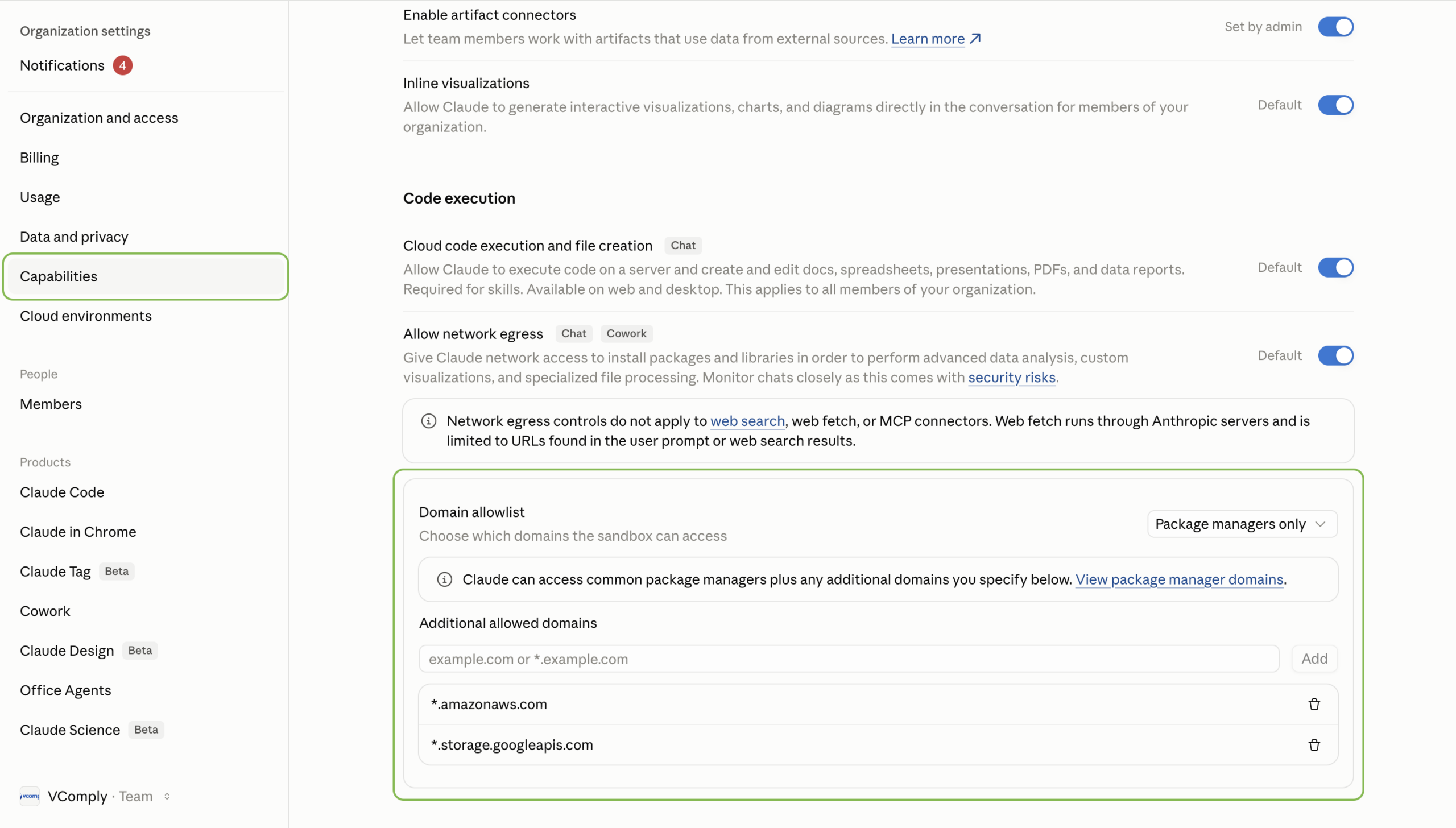Select Data and privacy in sidebar

[146, 237]
